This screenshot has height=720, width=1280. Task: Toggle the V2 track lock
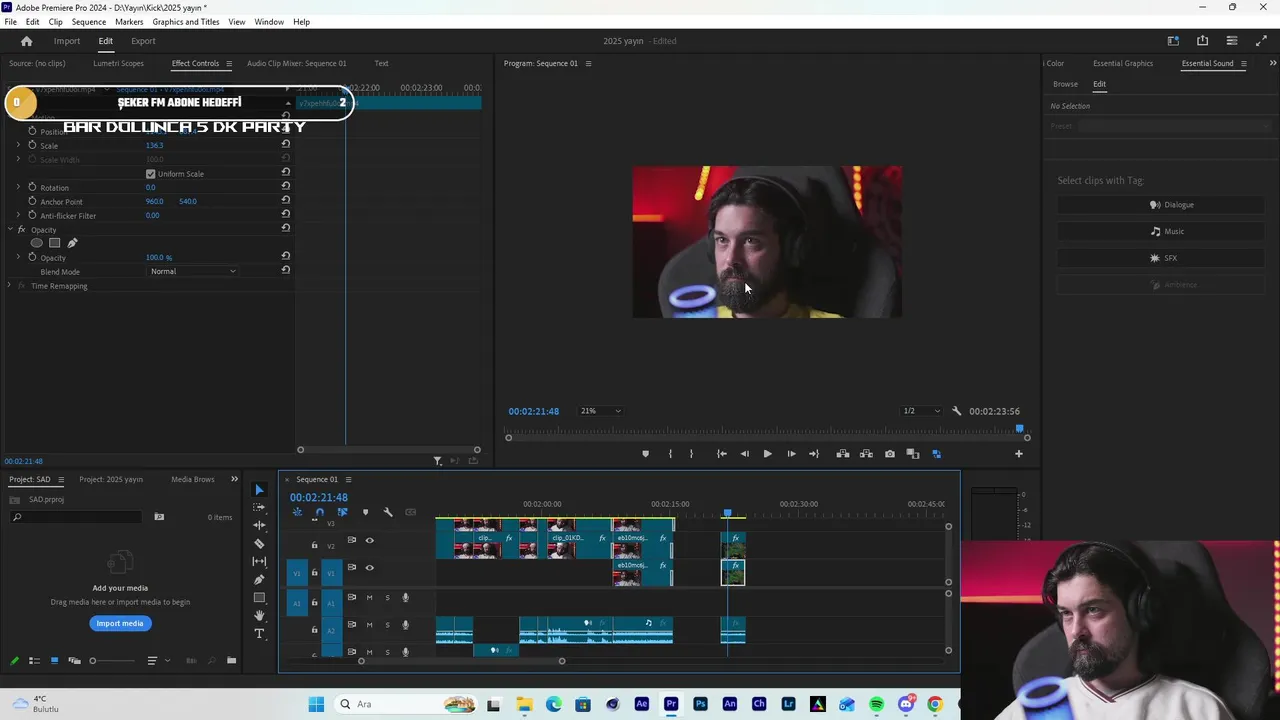click(314, 545)
